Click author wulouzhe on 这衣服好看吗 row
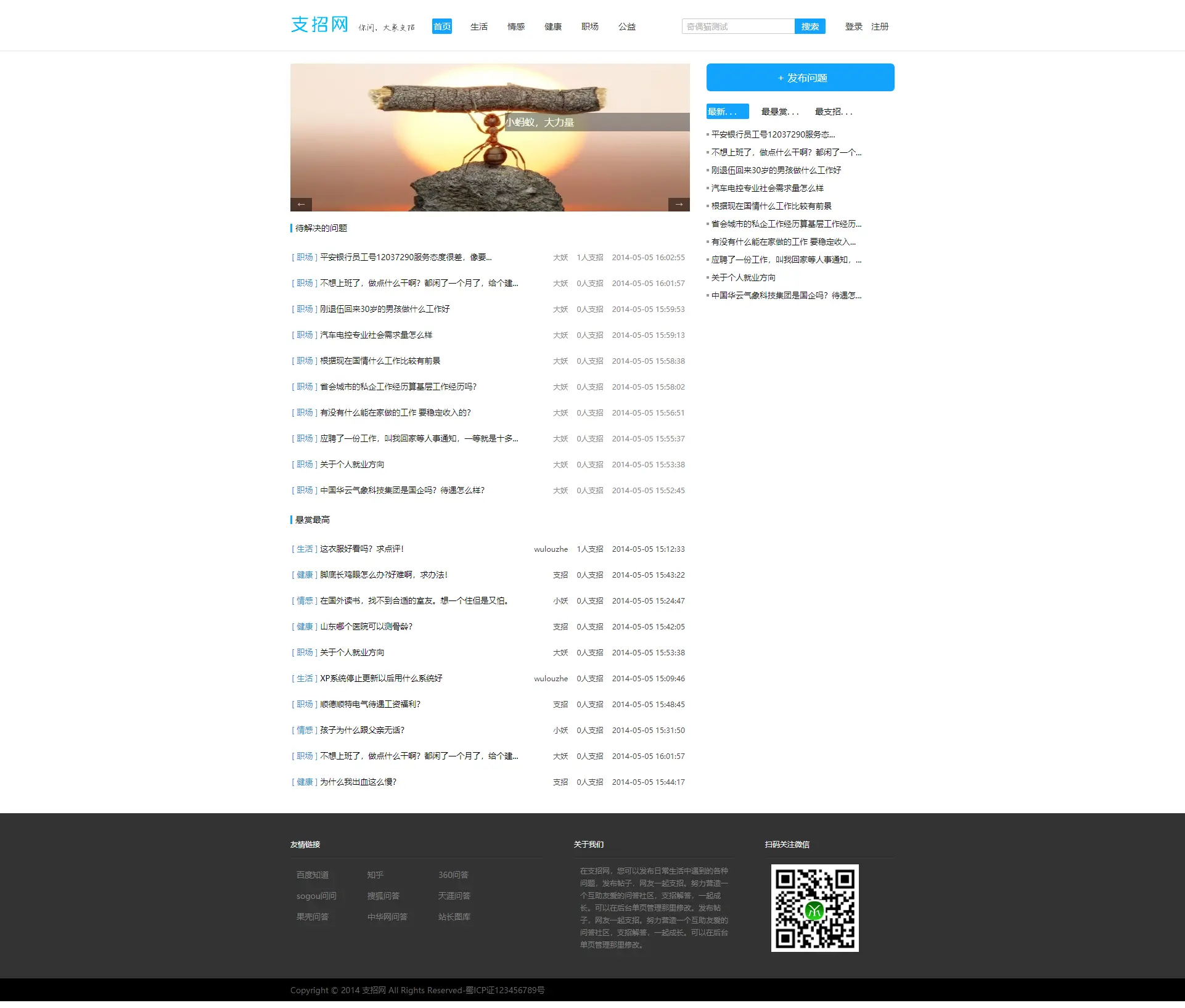 pos(551,549)
